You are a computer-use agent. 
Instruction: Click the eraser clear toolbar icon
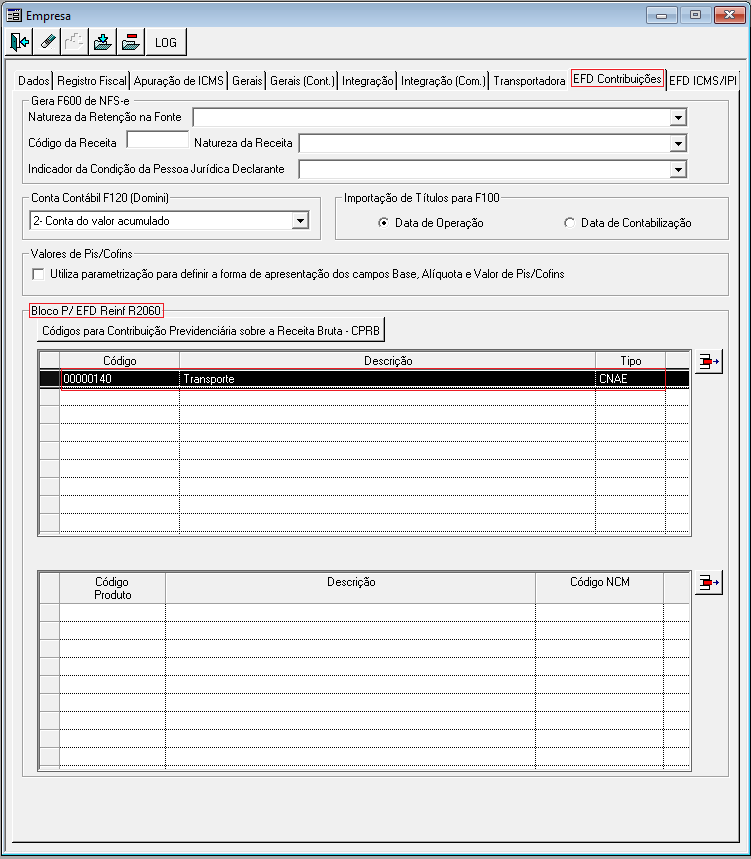(x=47, y=42)
